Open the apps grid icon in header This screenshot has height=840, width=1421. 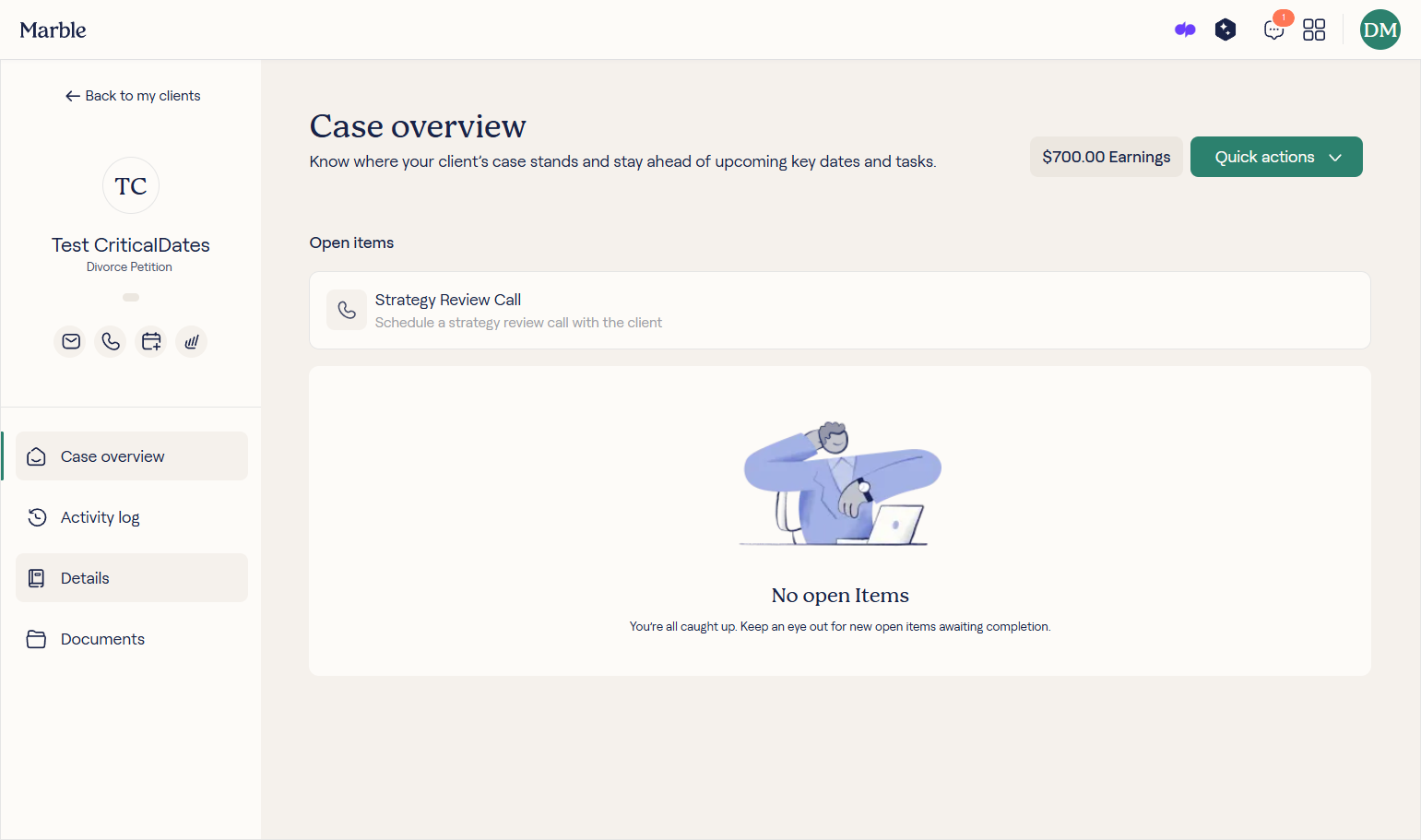tap(1314, 30)
